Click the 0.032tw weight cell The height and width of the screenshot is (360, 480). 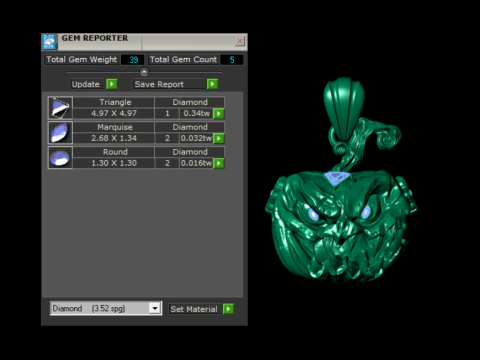tap(196, 138)
